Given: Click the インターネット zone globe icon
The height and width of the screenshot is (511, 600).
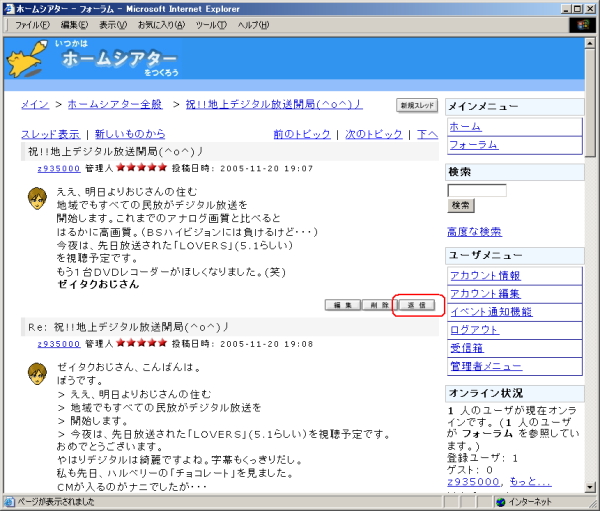Looking at the screenshot, I should point(501,502).
